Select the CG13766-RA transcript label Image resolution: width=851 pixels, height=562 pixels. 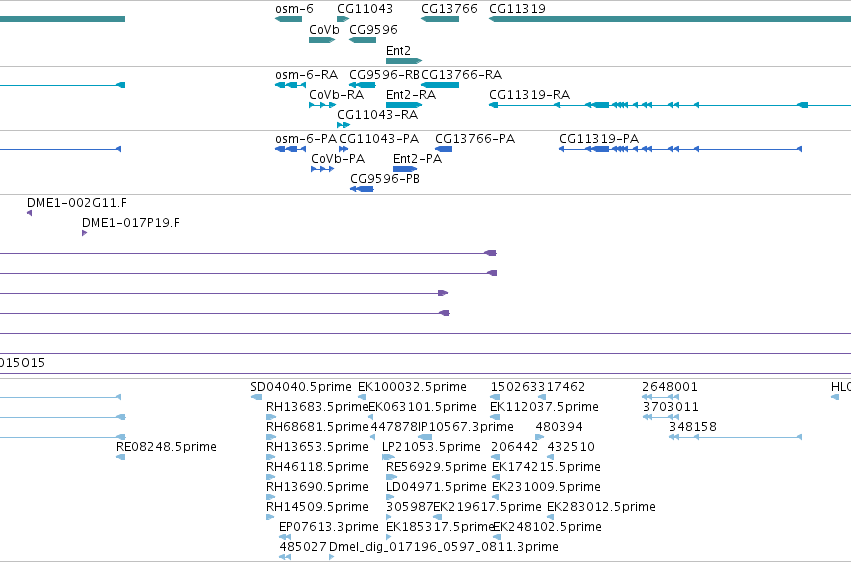(461, 74)
